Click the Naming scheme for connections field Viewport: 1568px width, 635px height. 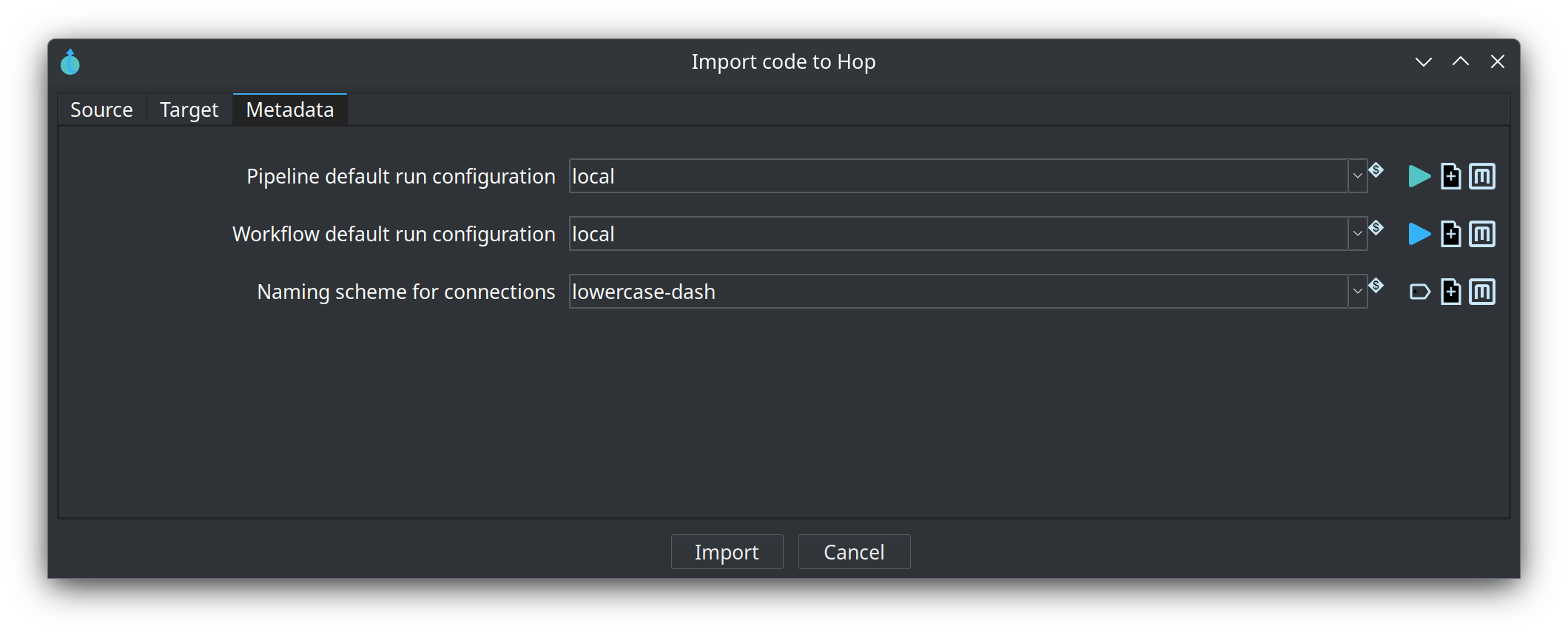tap(958, 292)
